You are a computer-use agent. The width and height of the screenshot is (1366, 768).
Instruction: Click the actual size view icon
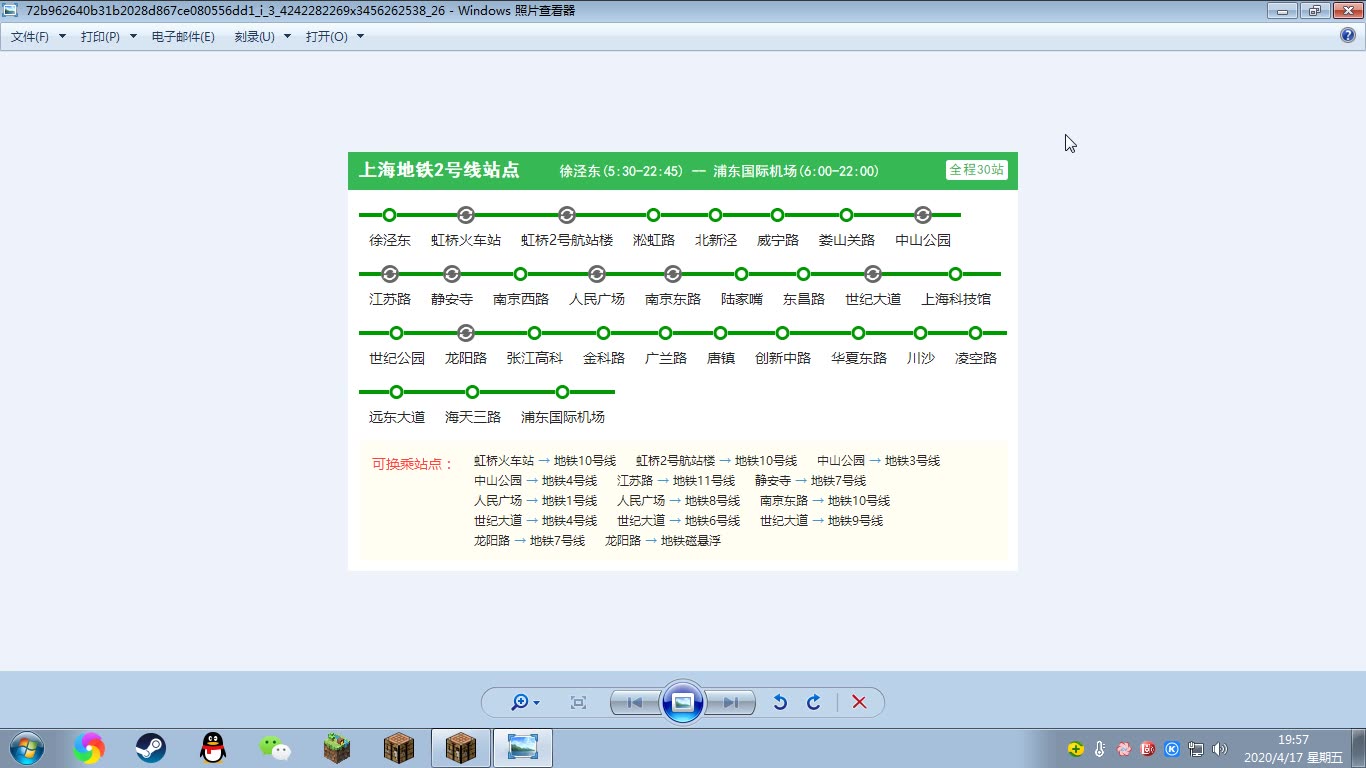coord(578,703)
